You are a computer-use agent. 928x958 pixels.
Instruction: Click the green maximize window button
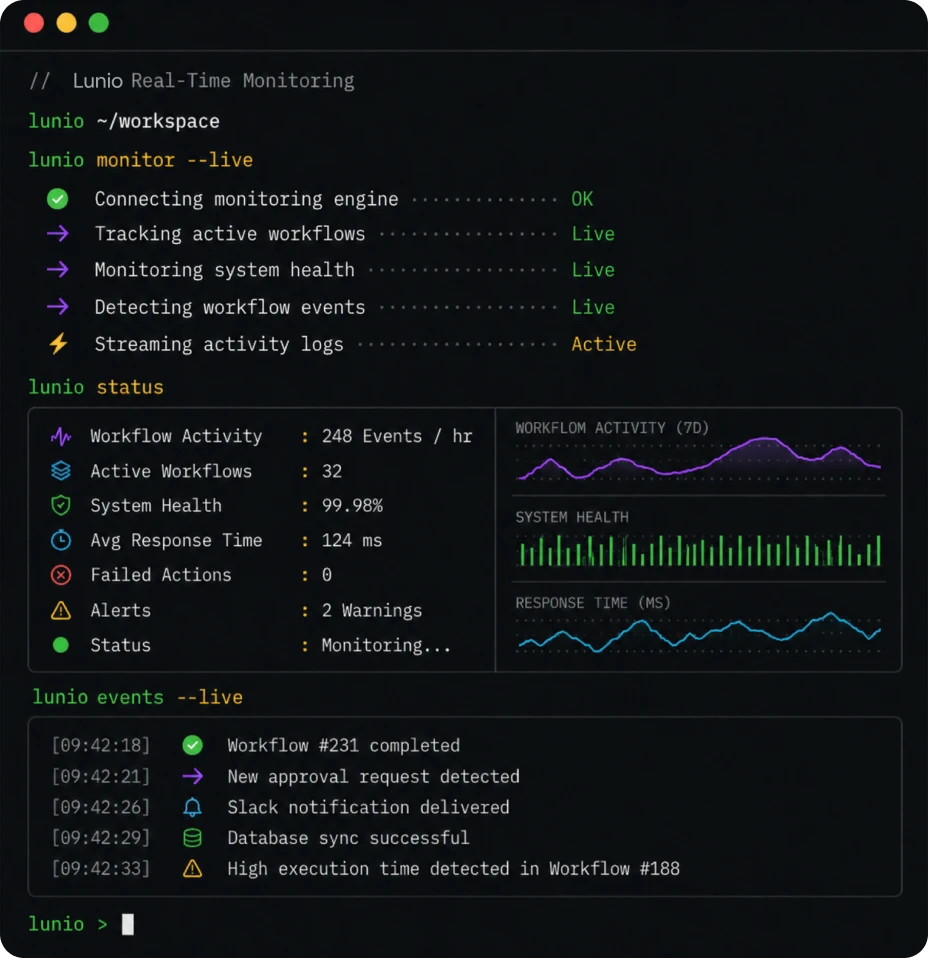coord(98,23)
